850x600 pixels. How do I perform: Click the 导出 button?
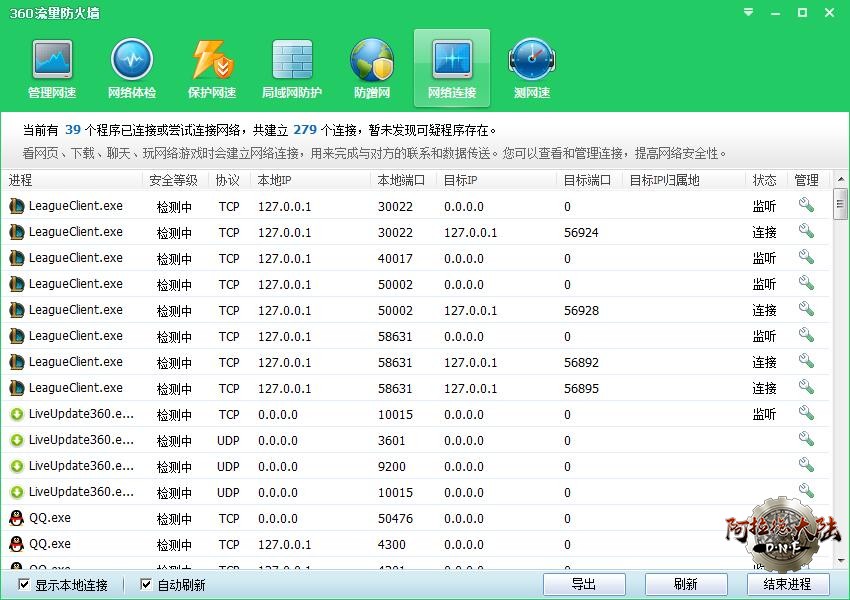coord(584,584)
